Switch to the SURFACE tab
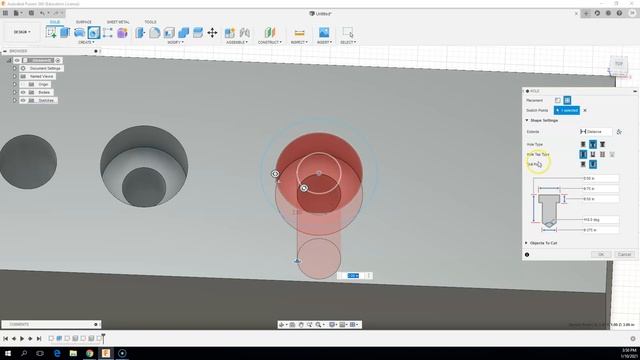Viewport: 640px width, 360px height. [84, 22]
